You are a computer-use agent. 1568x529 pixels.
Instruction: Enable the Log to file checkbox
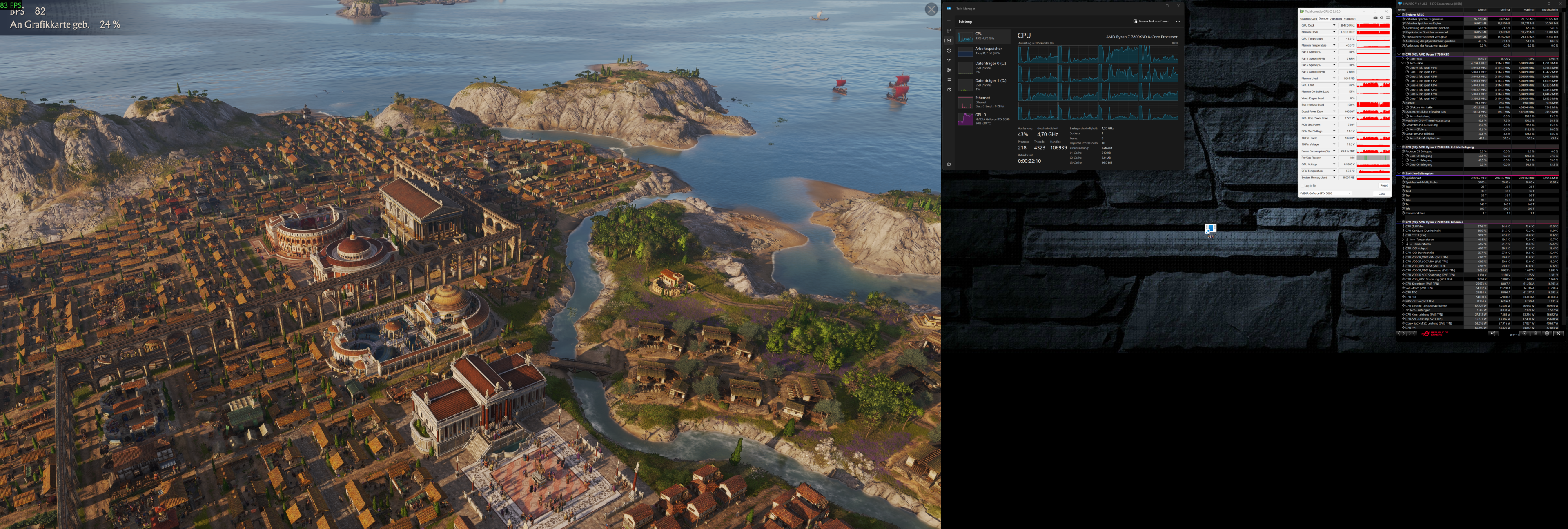1303,186
